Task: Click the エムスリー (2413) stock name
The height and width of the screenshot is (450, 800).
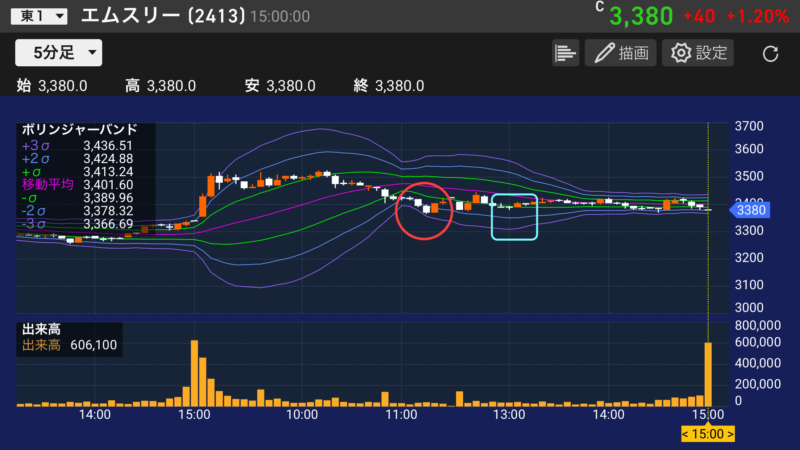Action: [x=163, y=16]
